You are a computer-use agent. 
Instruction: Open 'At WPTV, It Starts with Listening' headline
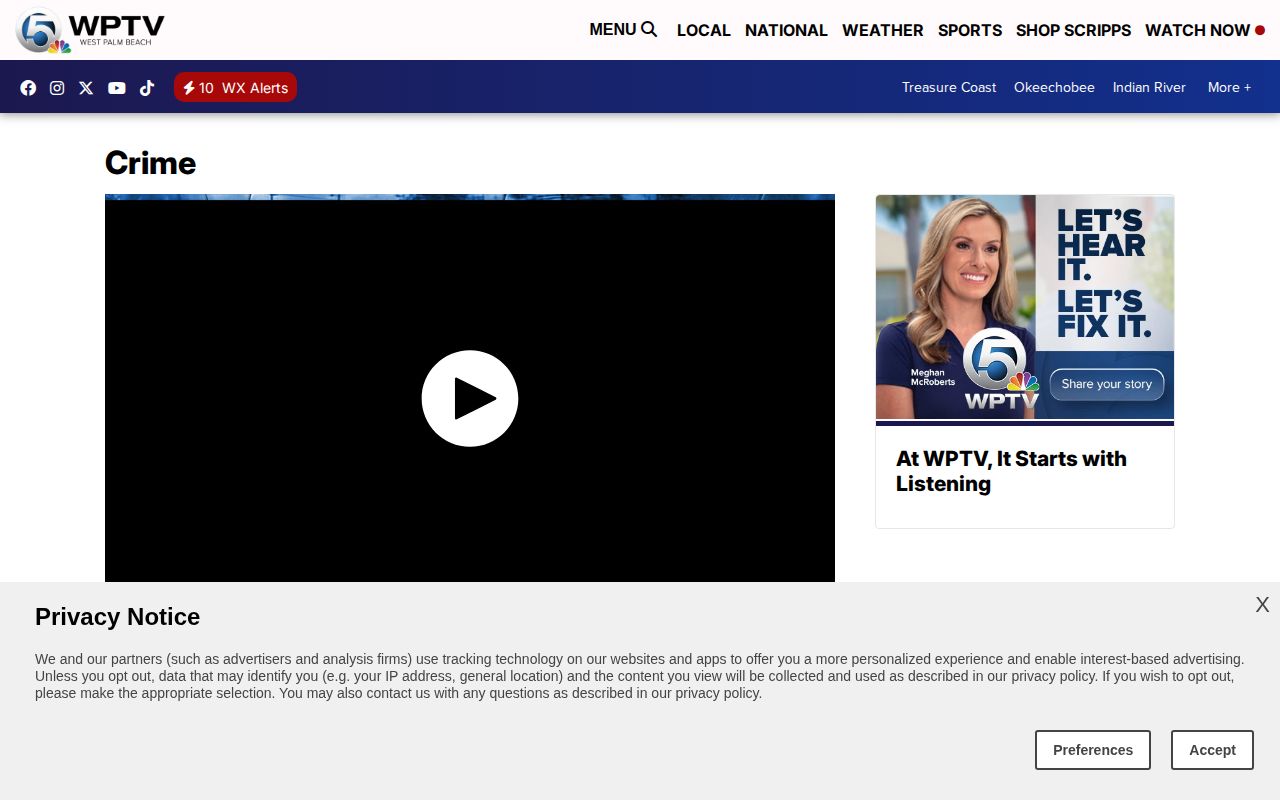coord(1011,471)
